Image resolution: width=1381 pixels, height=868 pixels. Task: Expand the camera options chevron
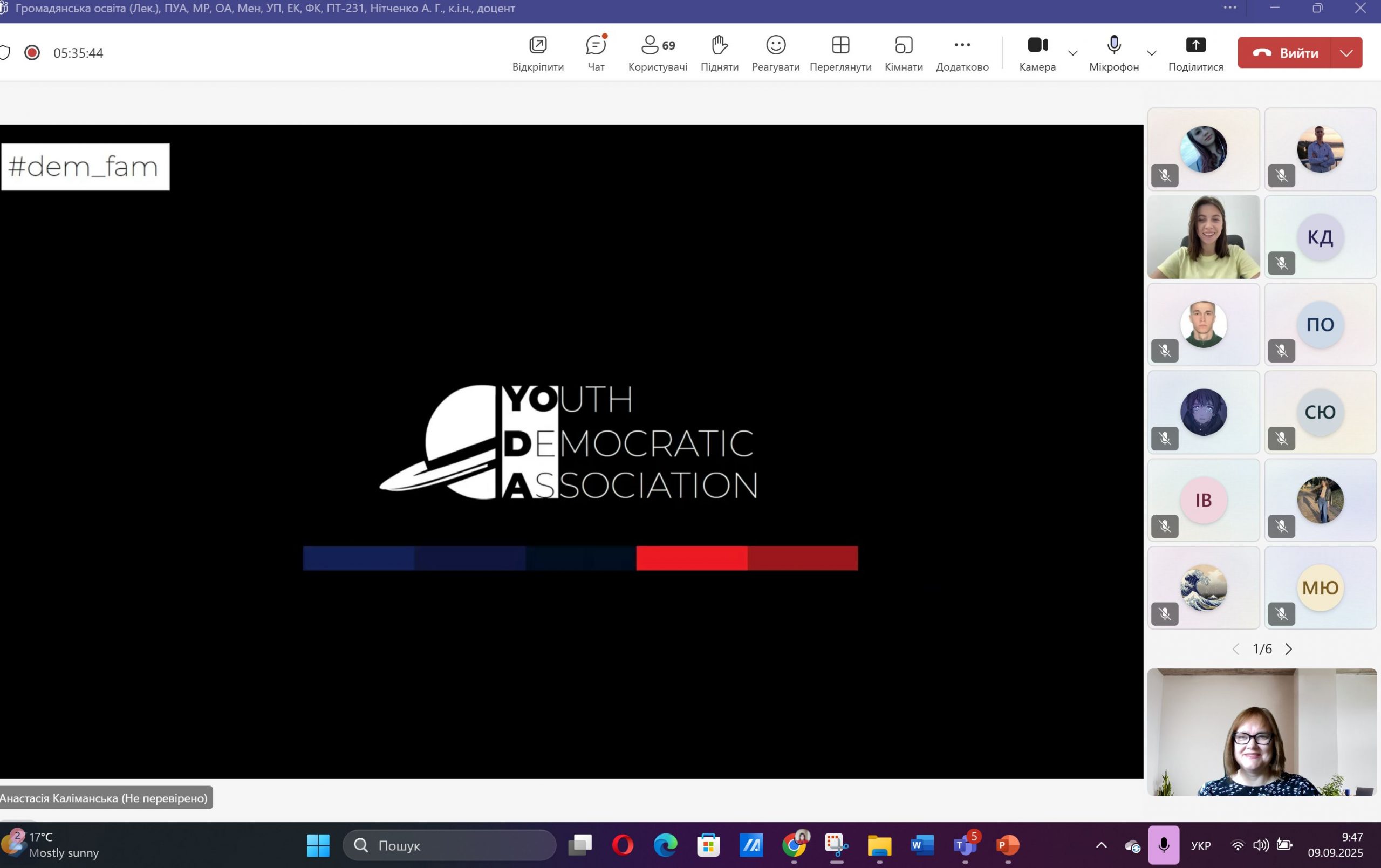1072,53
